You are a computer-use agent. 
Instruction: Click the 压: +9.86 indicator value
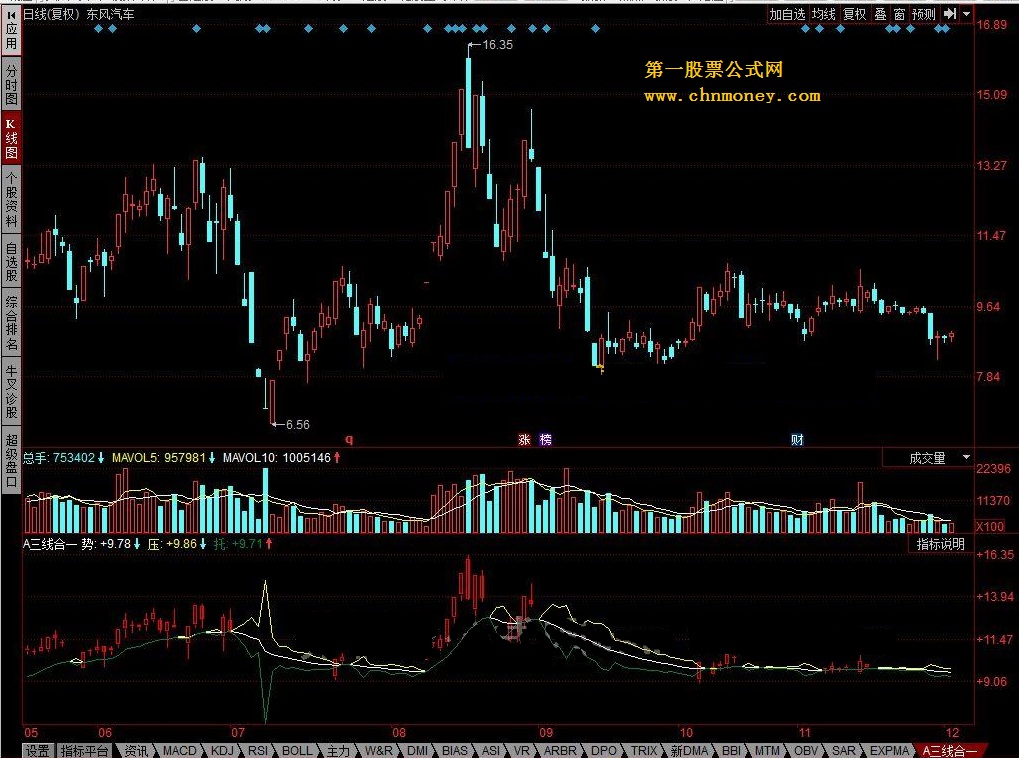pyautogui.click(x=172, y=543)
